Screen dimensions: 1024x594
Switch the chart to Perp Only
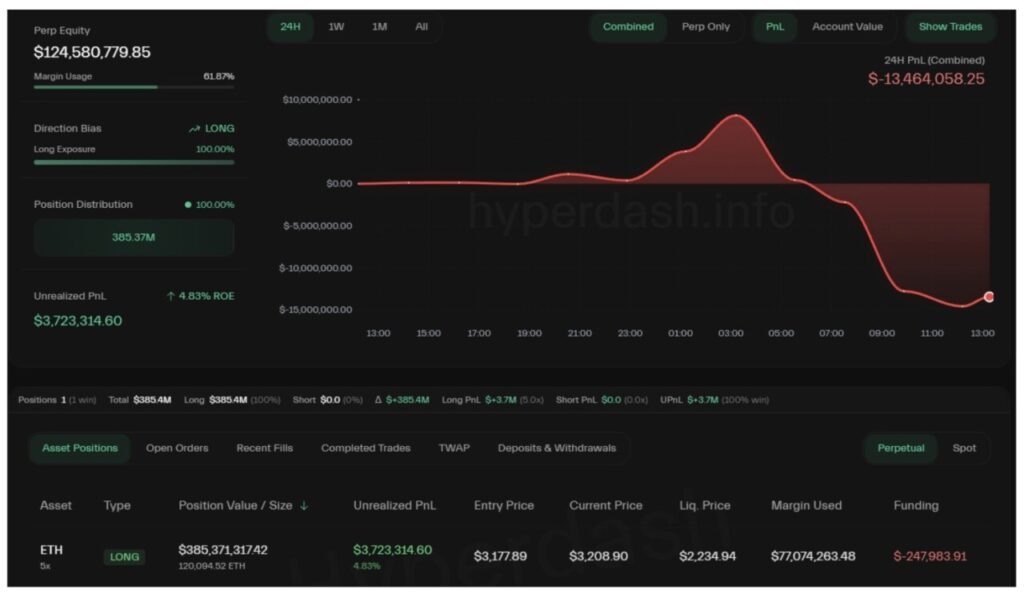click(706, 27)
